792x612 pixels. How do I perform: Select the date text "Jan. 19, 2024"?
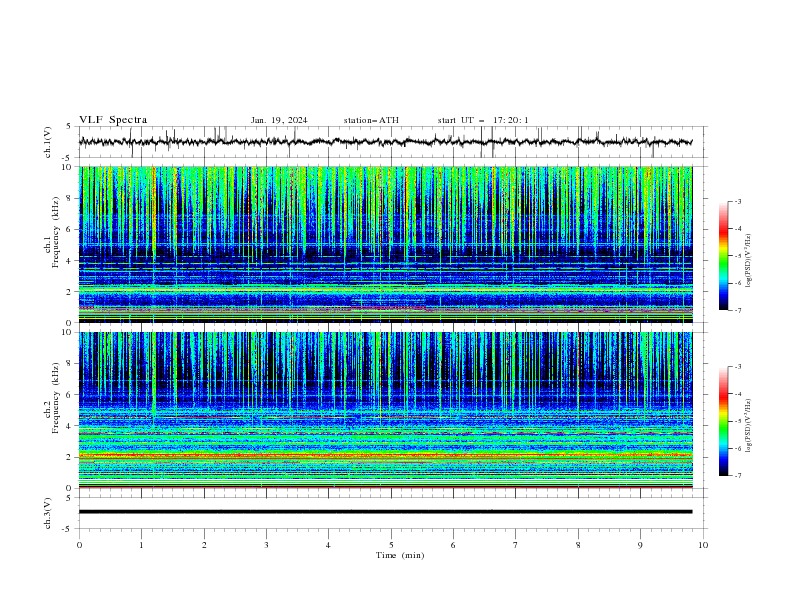pos(279,120)
